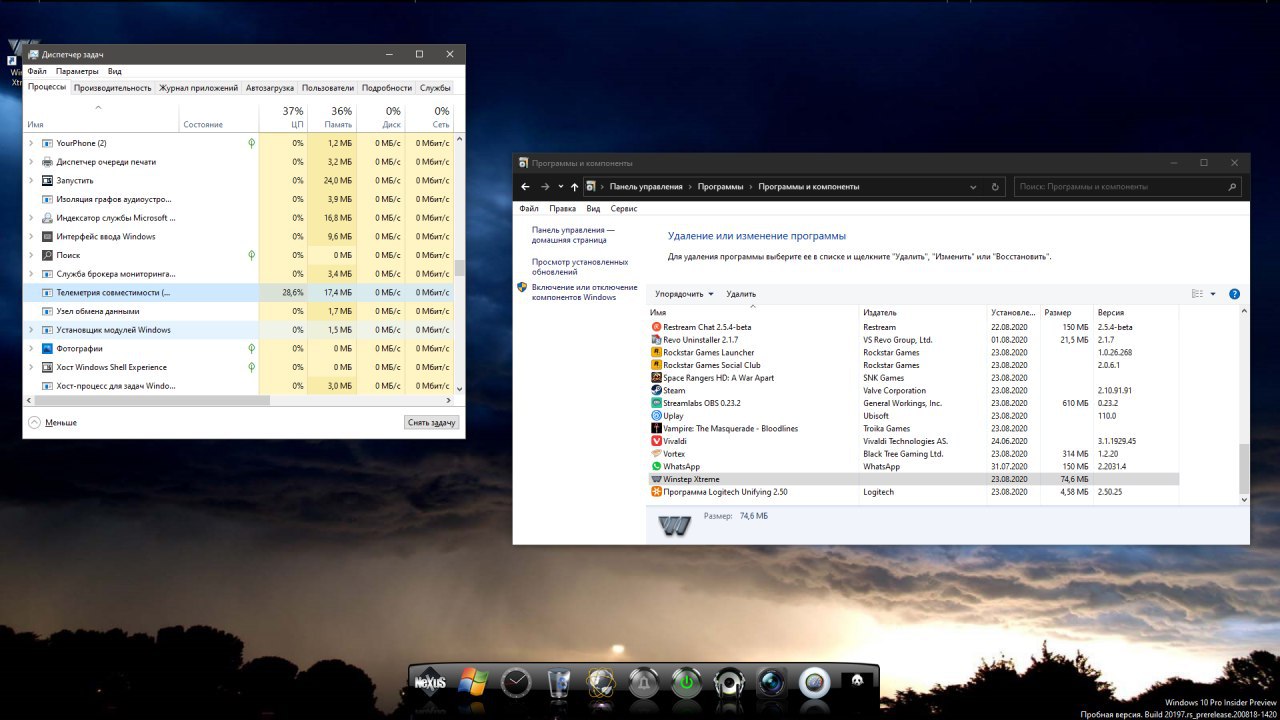This screenshot has height=720, width=1280.
Task: Click Удалить in the programs toolbar
Action: [x=741, y=294]
